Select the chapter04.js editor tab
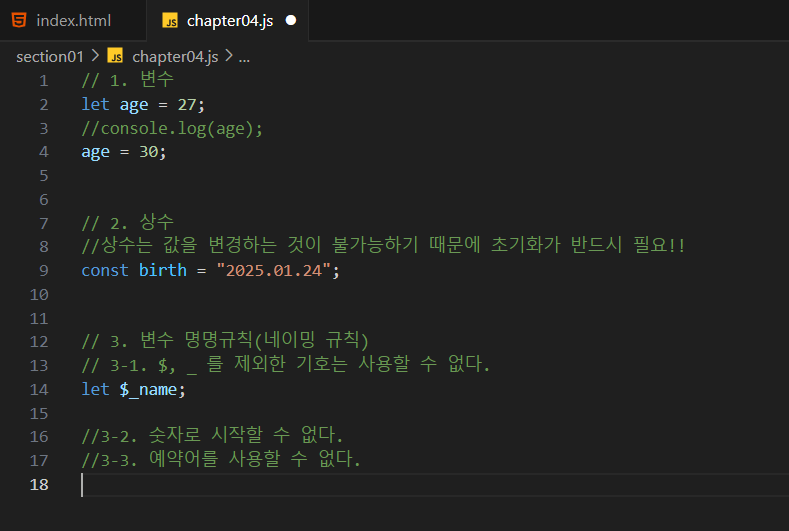Viewport: 789px width, 531px height. pyautogui.click(x=227, y=21)
